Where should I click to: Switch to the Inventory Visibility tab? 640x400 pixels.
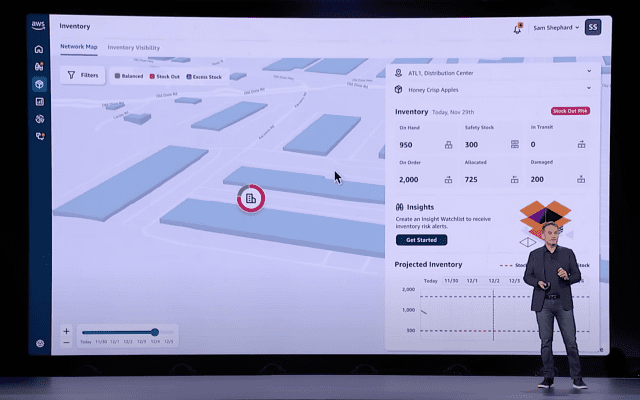133,47
